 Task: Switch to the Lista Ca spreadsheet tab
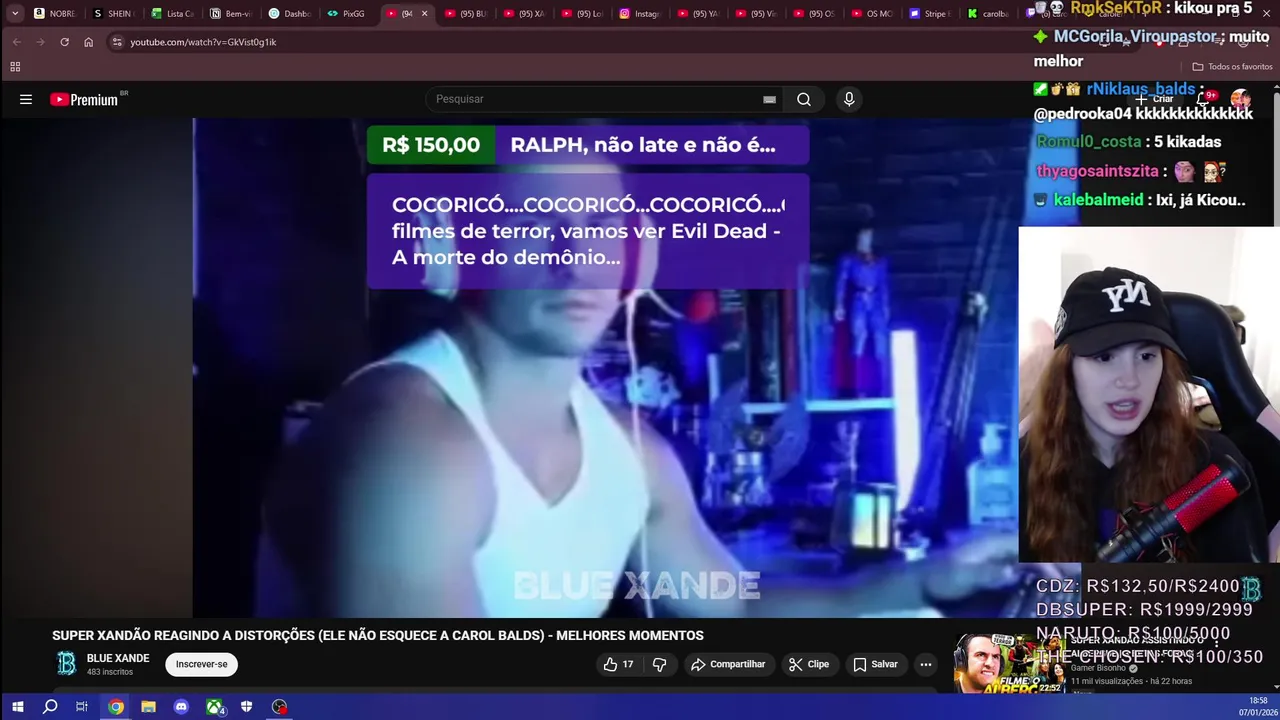(x=172, y=14)
